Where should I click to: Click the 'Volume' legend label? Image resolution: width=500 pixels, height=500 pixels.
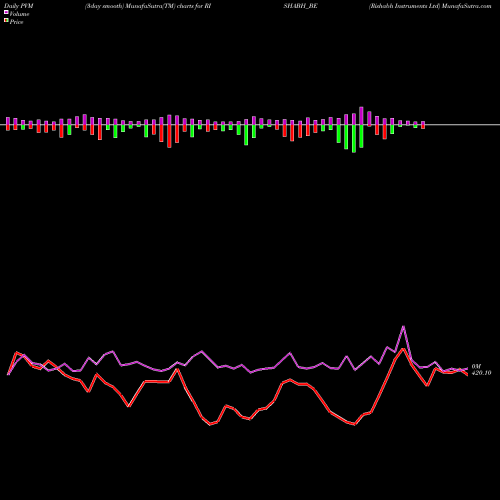pos(19,14)
